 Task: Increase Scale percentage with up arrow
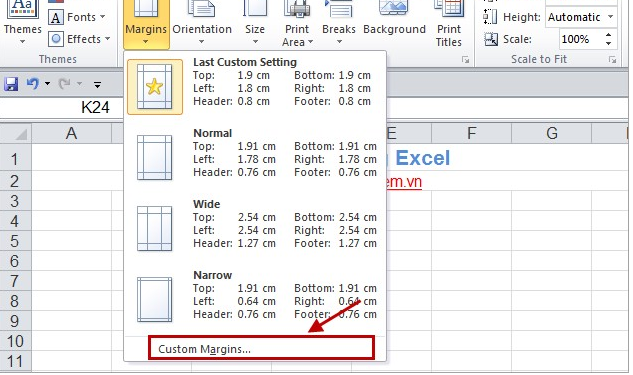tap(608, 35)
